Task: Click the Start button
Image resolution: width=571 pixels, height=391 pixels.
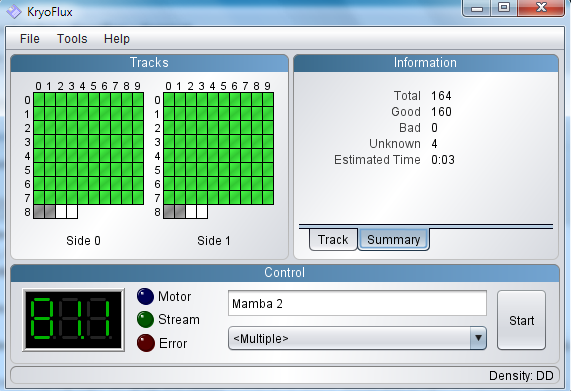Action: (x=521, y=320)
